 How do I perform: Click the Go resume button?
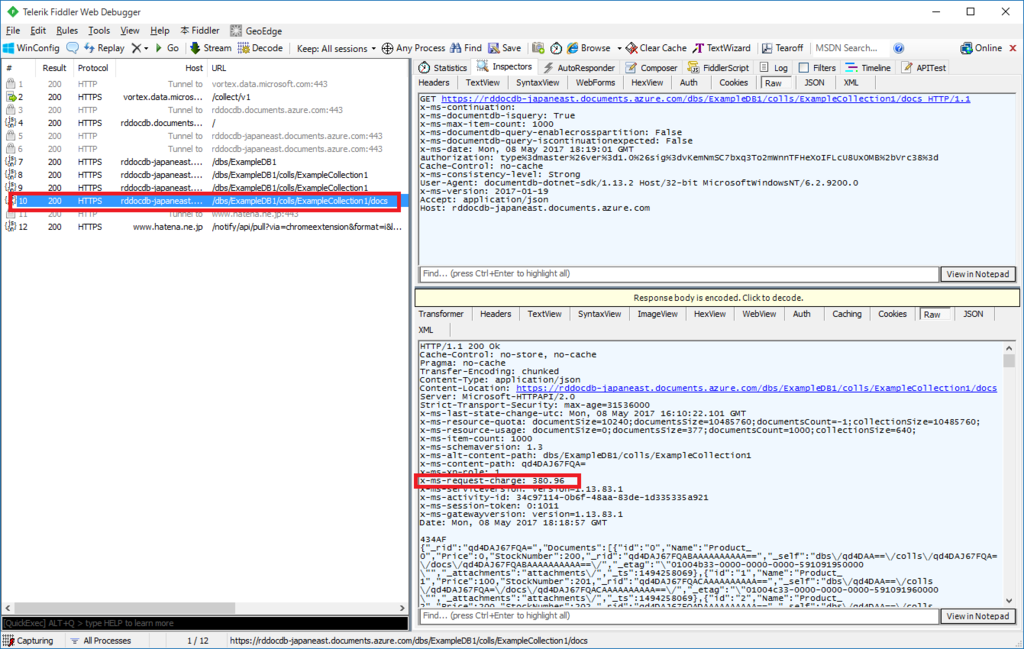(x=167, y=48)
